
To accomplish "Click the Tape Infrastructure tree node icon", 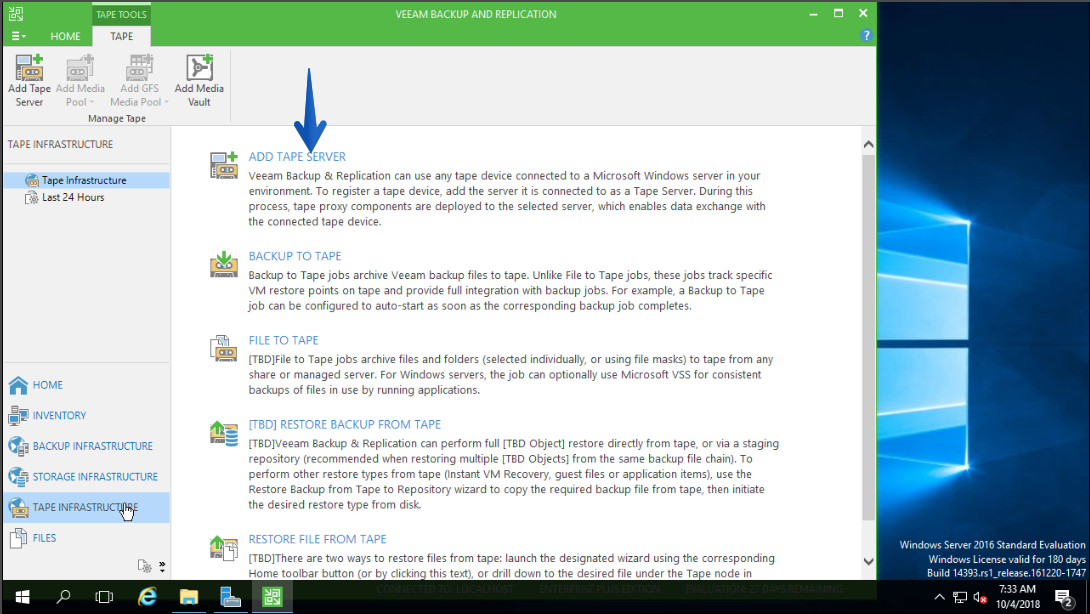I will tap(31, 180).
